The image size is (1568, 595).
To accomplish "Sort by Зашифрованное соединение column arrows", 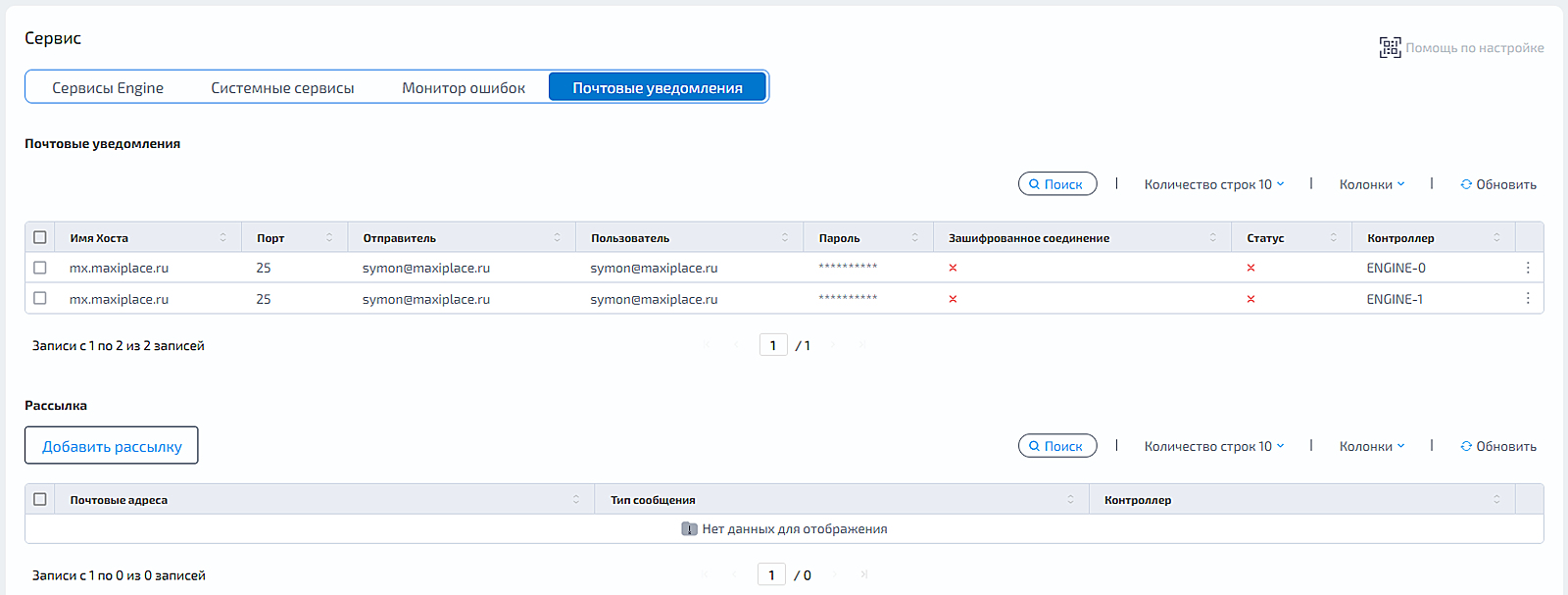I will (x=1213, y=237).
